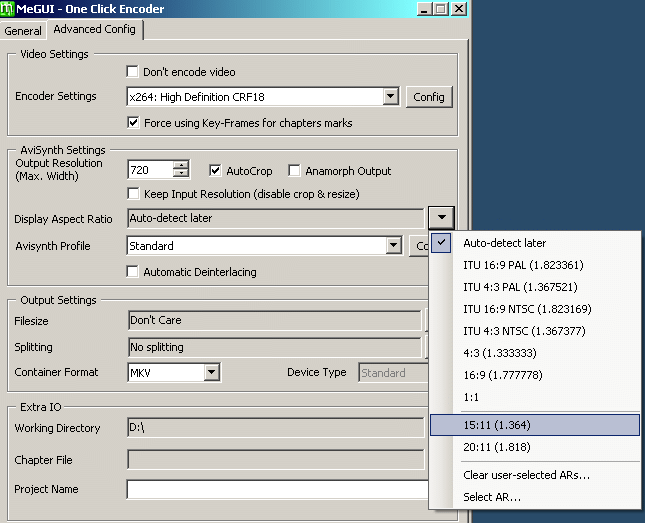Minimize the MeGUI window
This screenshot has width=645, height=523.
coord(424,9)
